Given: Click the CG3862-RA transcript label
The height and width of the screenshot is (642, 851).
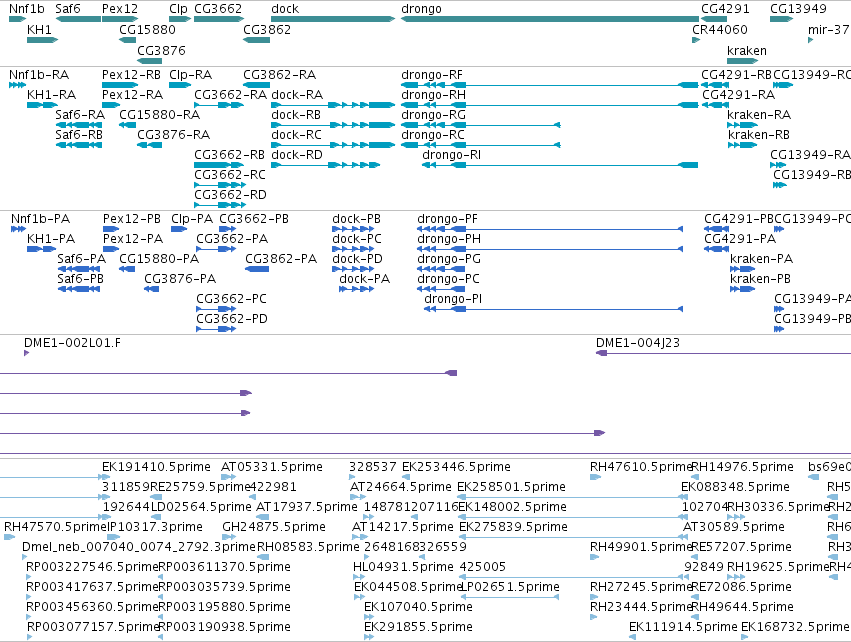Looking at the screenshot, I should (x=280, y=75).
